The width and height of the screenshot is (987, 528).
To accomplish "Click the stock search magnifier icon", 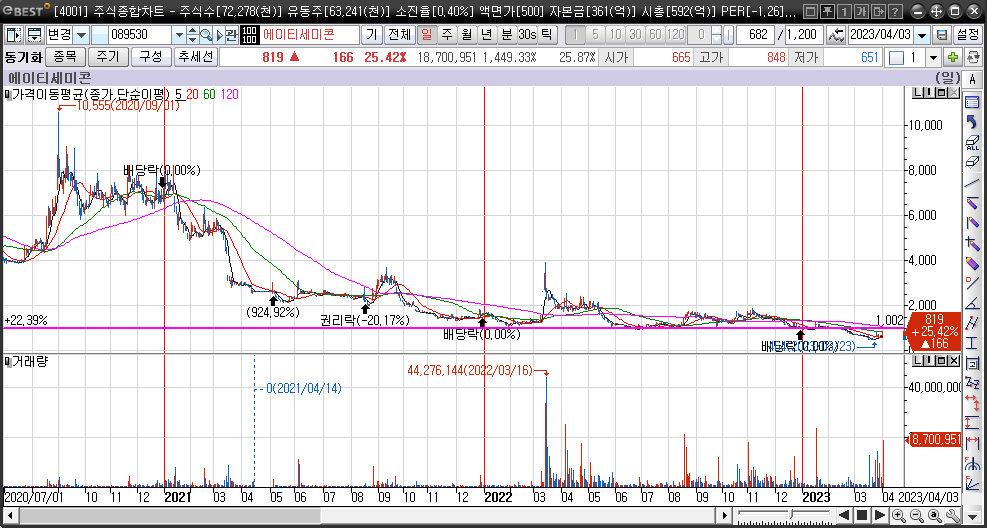I will click(x=206, y=35).
